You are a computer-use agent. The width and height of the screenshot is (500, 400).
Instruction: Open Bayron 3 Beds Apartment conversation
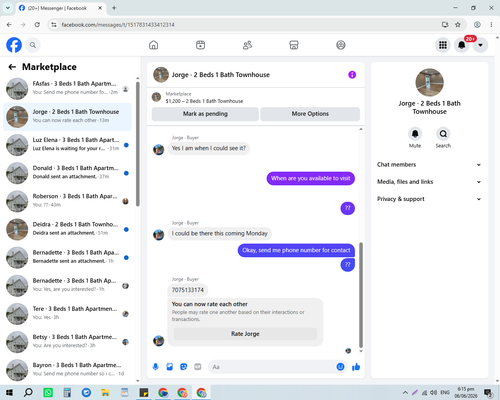click(68, 370)
